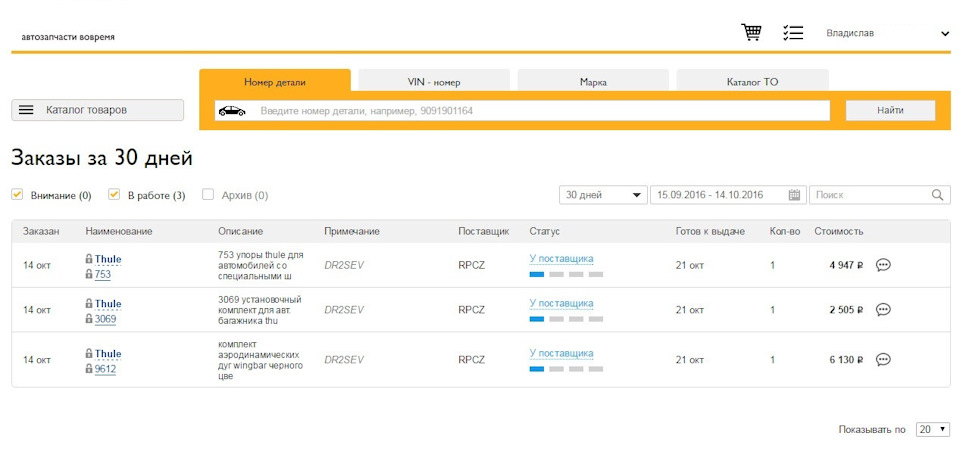Open the Каталог товаров button

pyautogui.click(x=97, y=110)
